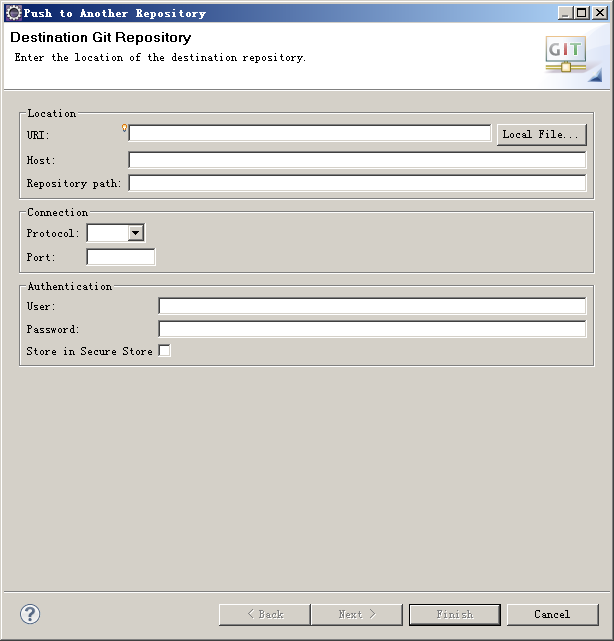The image size is (614, 641).
Task: Click the help question mark icon
Action: (x=30, y=614)
